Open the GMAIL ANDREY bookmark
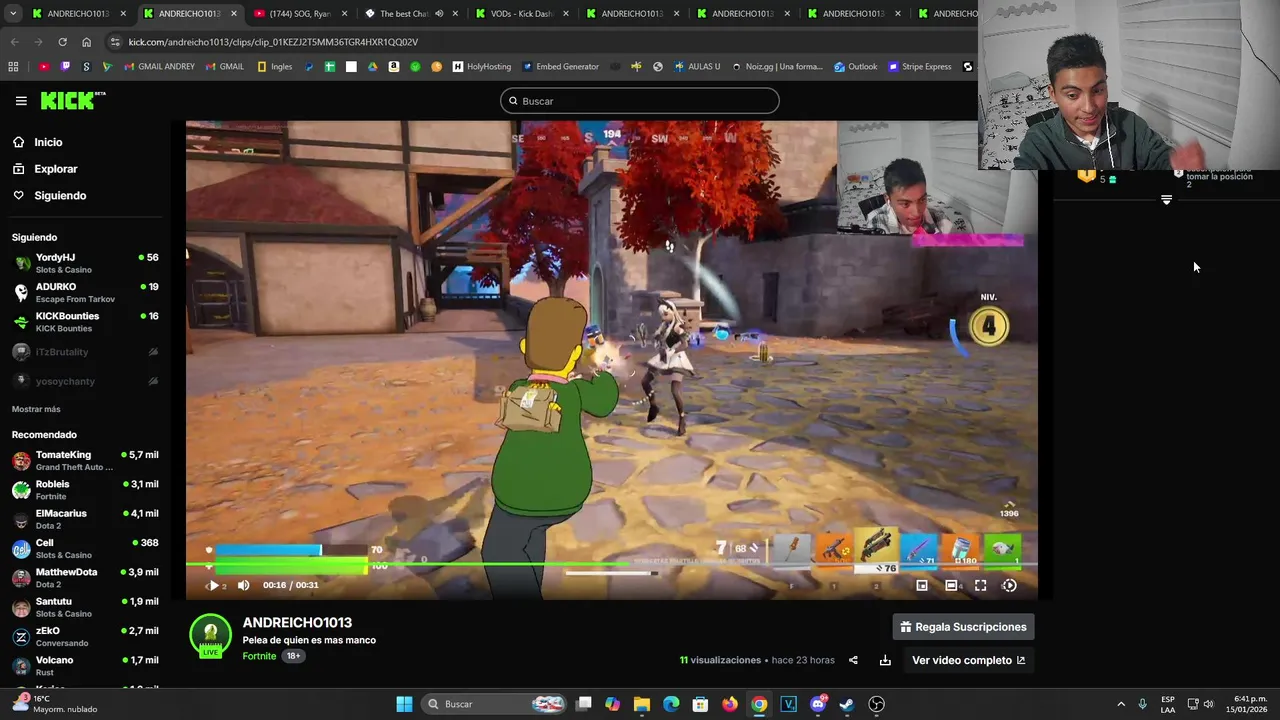The image size is (1280, 720). click(159, 67)
